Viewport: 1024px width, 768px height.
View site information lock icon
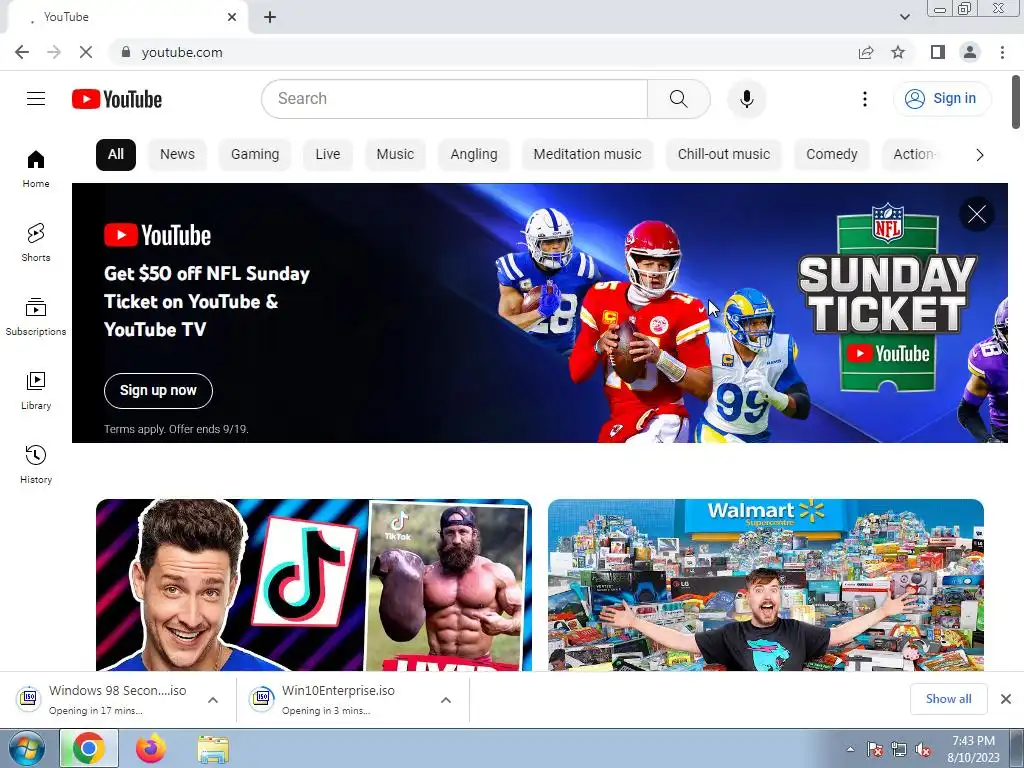tap(126, 52)
